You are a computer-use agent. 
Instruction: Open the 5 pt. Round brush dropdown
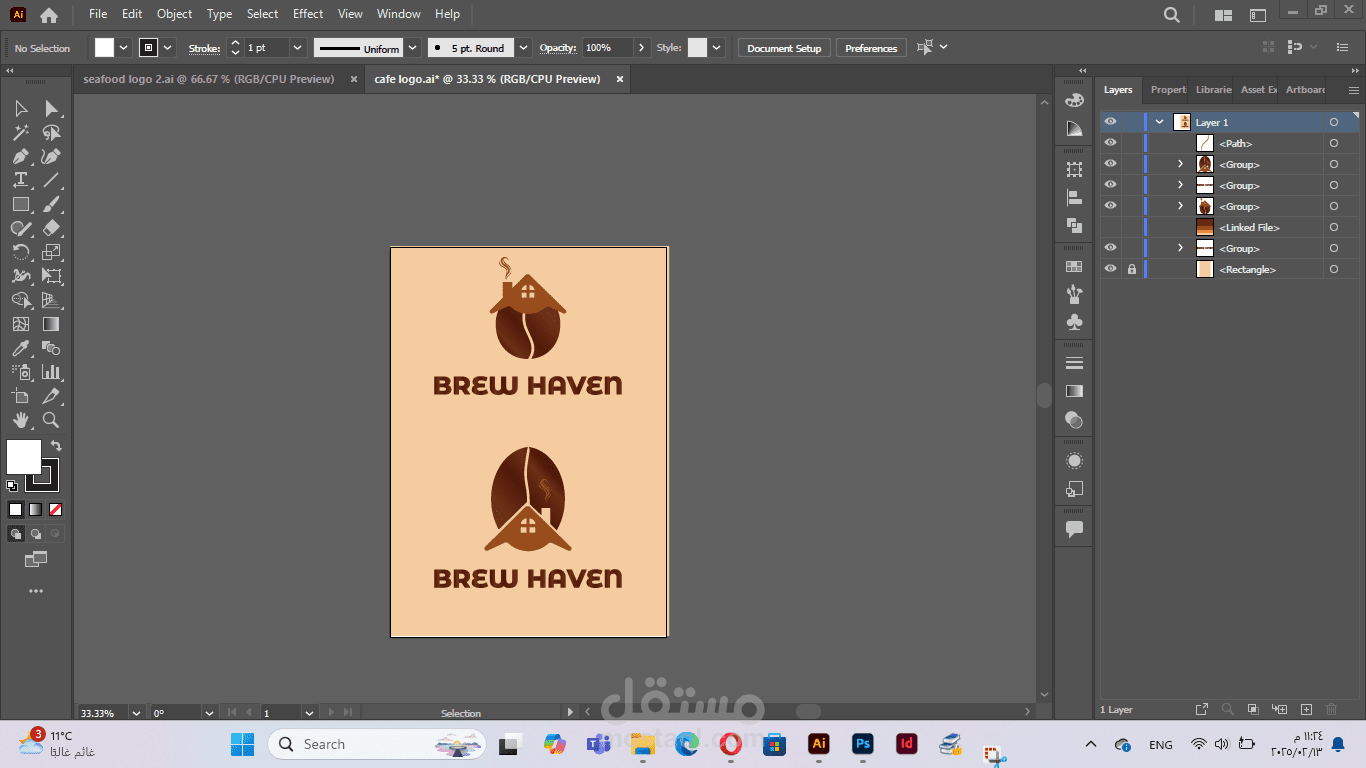point(524,48)
